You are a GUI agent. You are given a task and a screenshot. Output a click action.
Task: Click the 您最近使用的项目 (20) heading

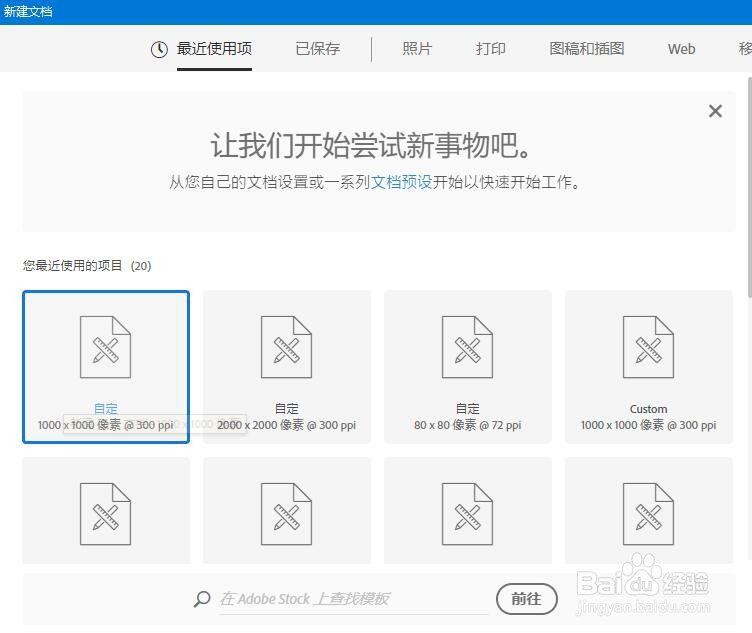pos(87,266)
